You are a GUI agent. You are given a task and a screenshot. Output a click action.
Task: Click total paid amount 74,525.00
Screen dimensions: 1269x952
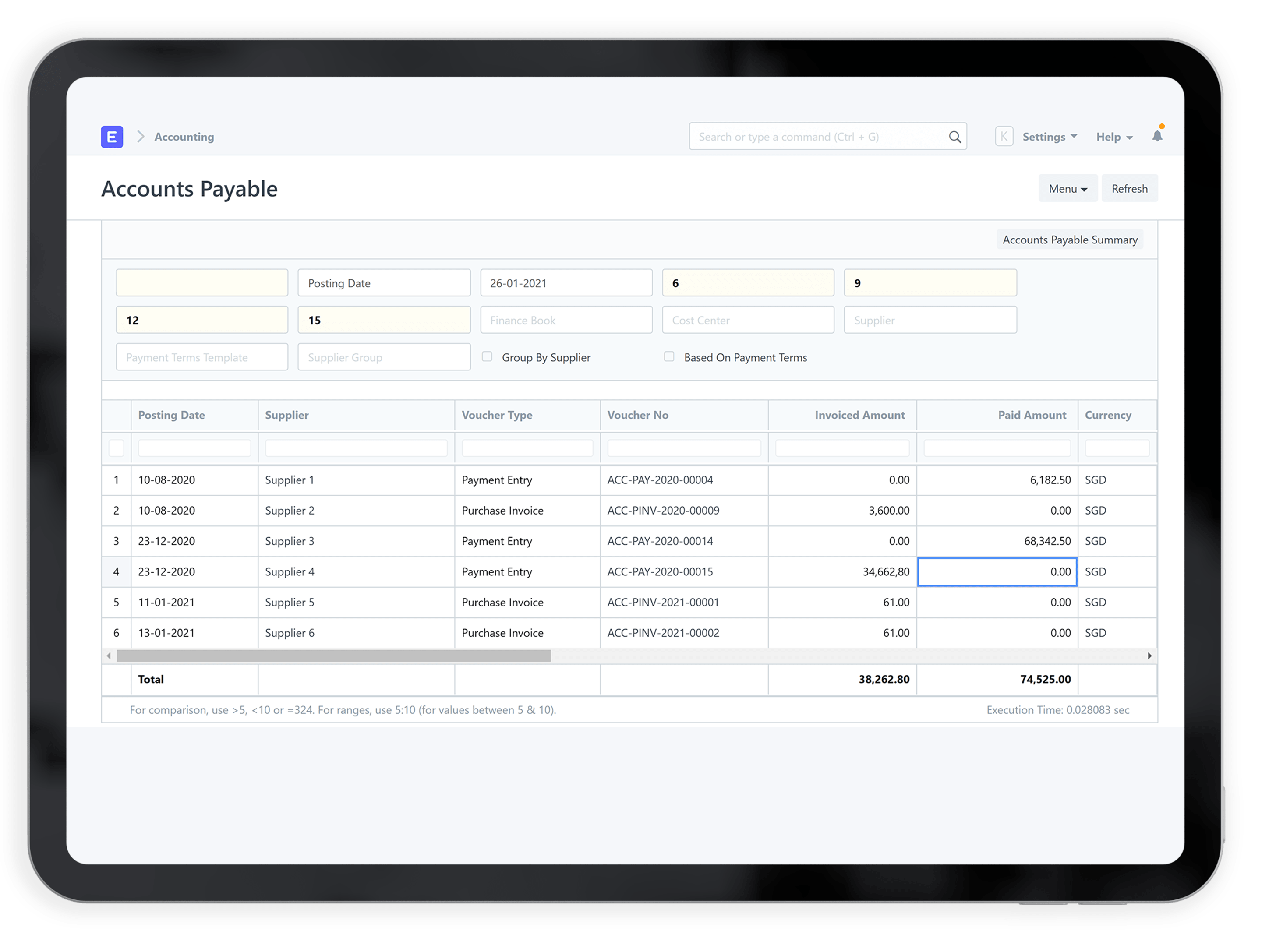997,679
